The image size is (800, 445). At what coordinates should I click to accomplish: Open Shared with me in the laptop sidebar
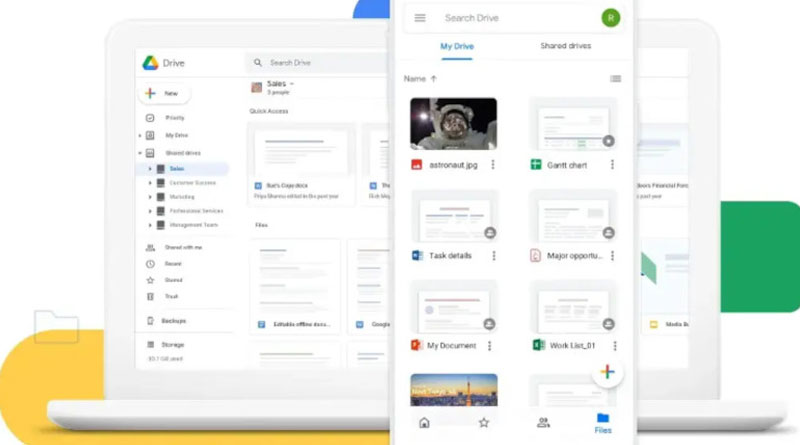183,248
